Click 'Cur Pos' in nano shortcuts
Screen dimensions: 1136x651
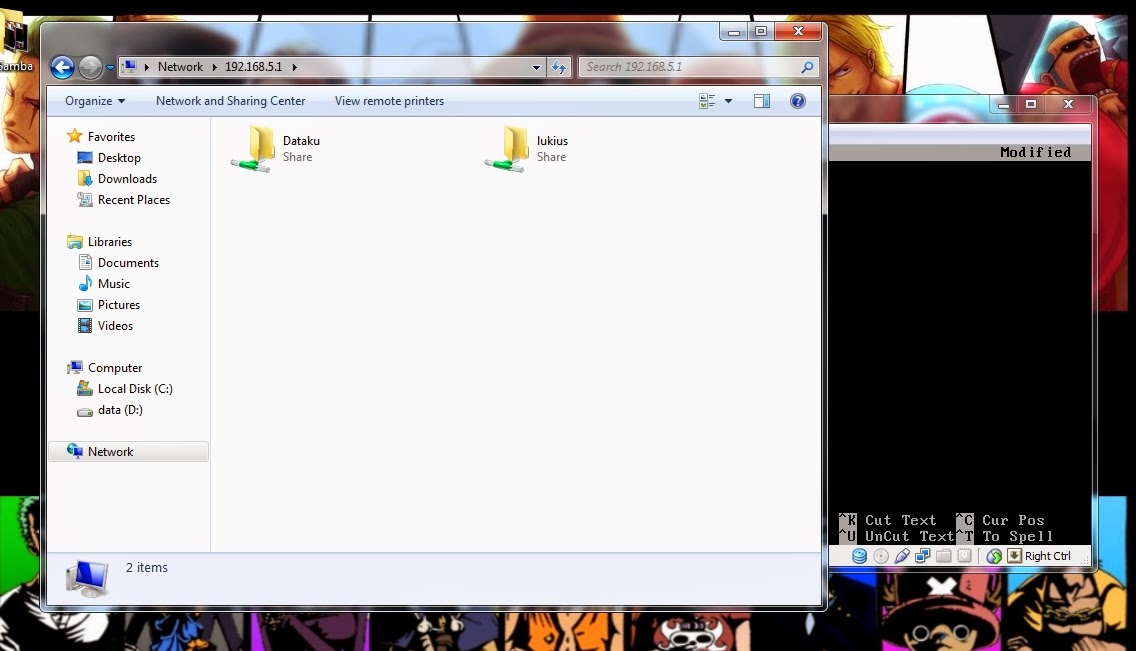pyautogui.click(x=1013, y=520)
